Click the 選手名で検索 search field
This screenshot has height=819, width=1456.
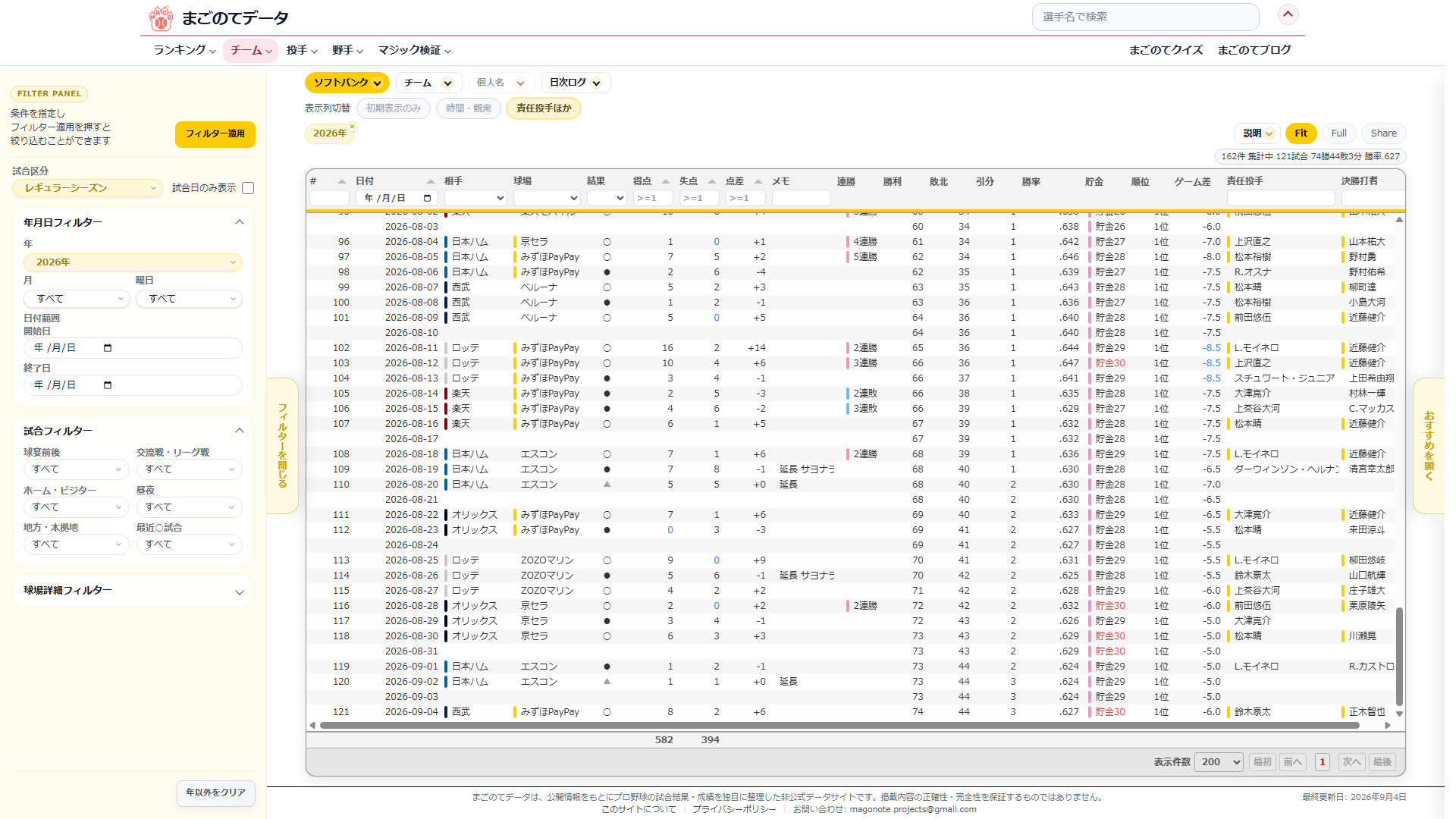coord(1145,17)
